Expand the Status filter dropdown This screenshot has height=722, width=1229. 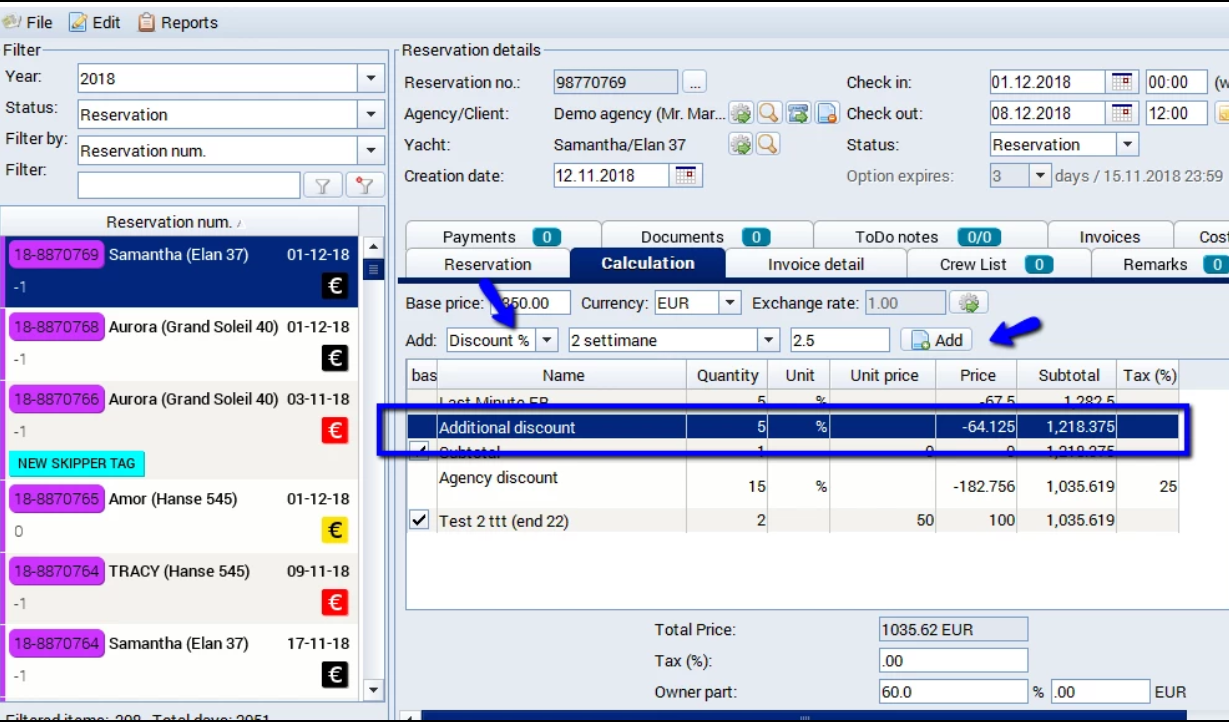pos(371,114)
